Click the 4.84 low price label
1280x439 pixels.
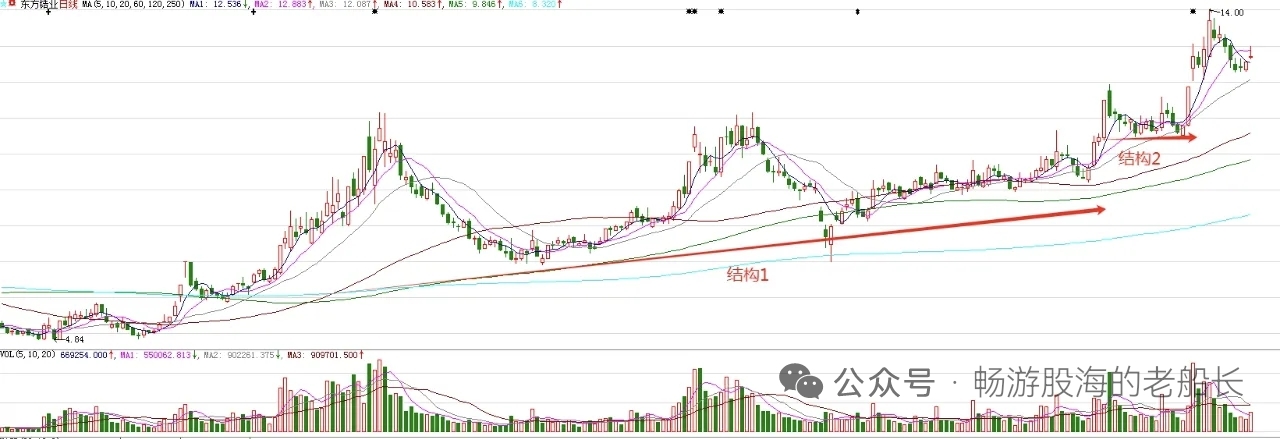click(x=77, y=339)
